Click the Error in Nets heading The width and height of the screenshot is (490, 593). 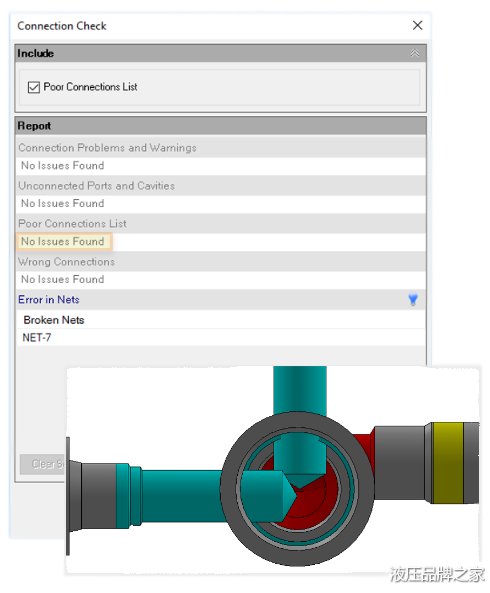[x=49, y=300]
